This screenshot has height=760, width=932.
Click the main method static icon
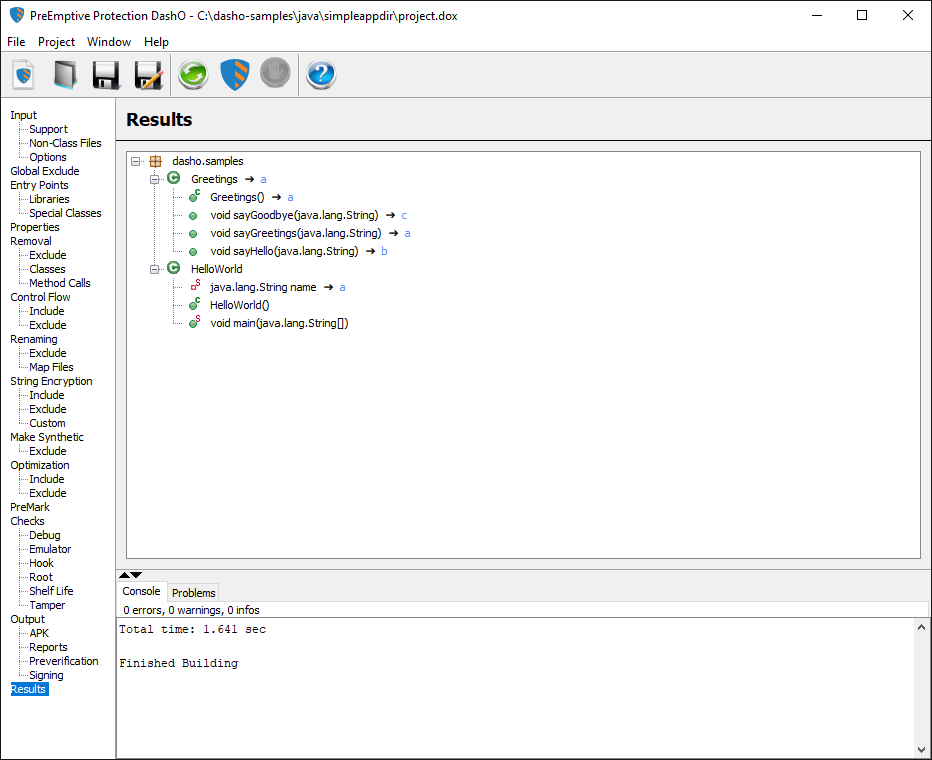click(194, 322)
